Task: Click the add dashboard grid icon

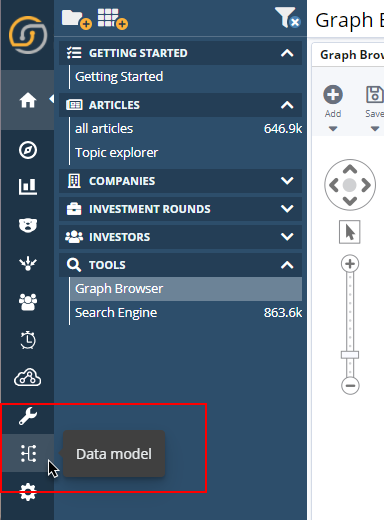Action: point(113,19)
